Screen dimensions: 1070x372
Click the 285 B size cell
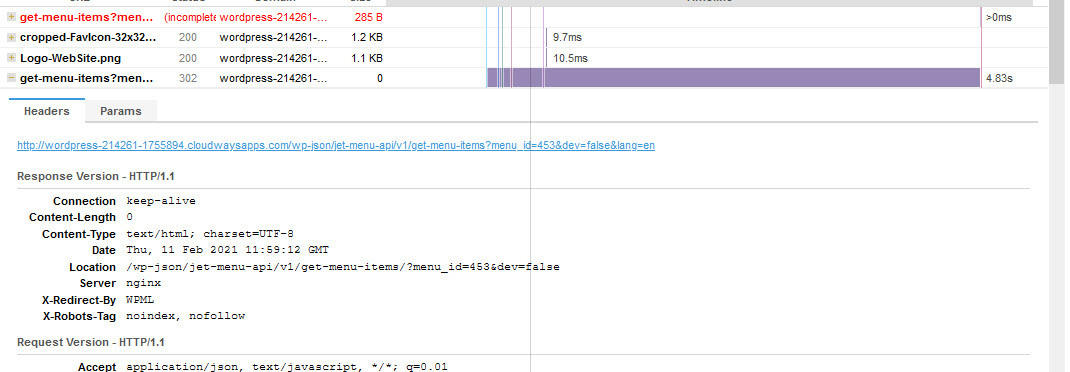[x=368, y=17]
